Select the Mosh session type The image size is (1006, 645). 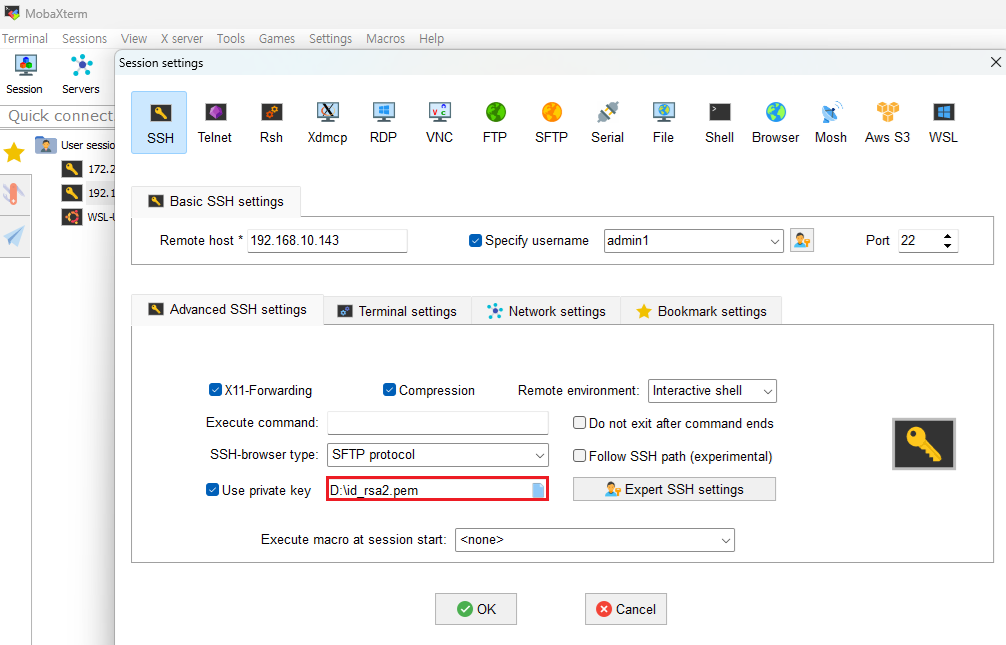pos(831,122)
